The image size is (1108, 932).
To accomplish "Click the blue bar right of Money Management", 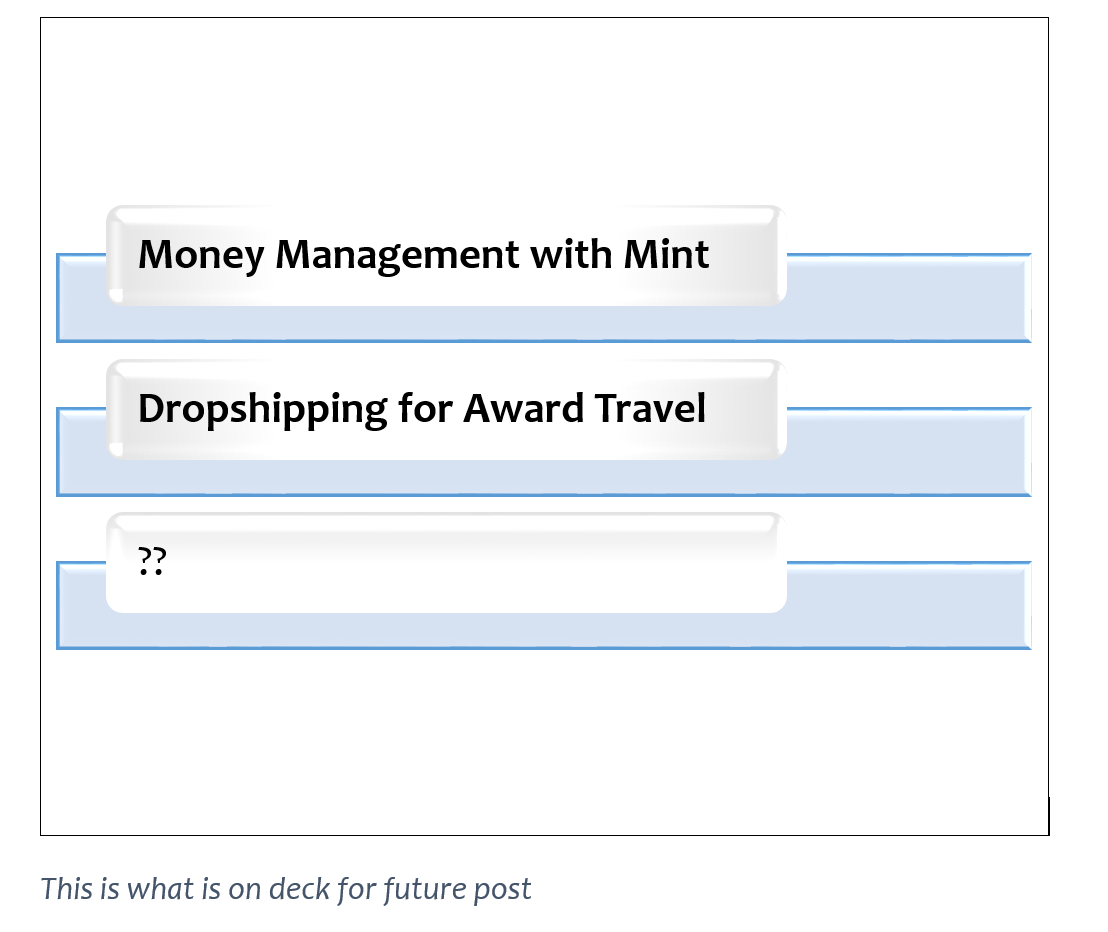I will click(907, 298).
